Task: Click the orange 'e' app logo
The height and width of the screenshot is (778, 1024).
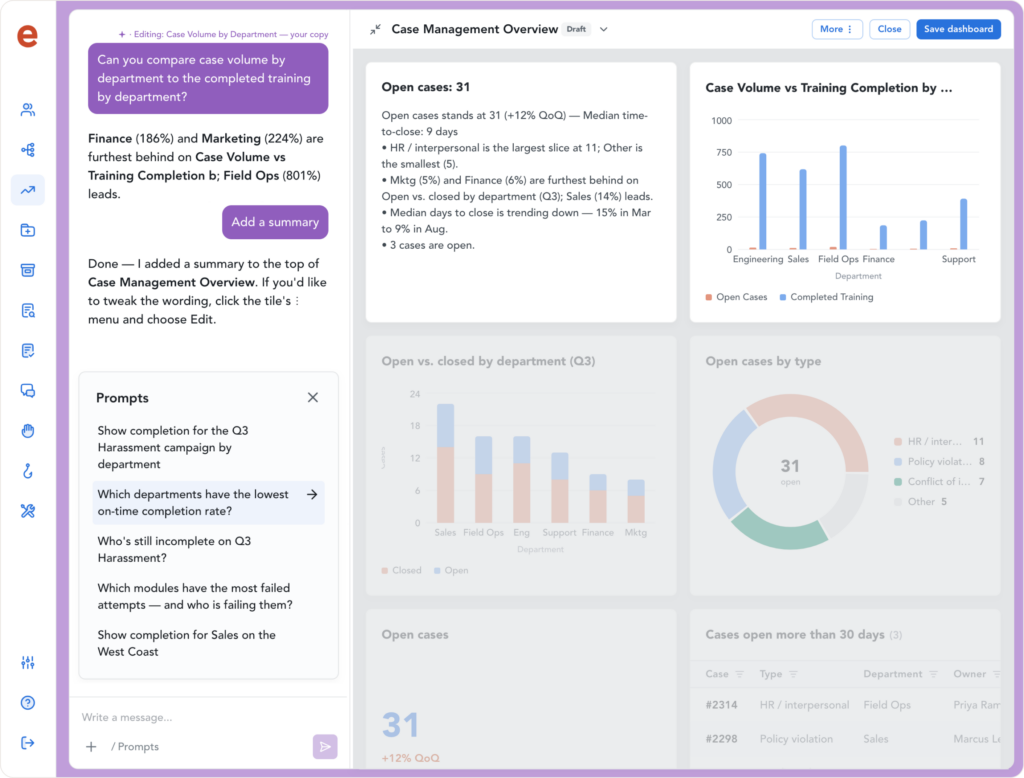Action: point(27,35)
